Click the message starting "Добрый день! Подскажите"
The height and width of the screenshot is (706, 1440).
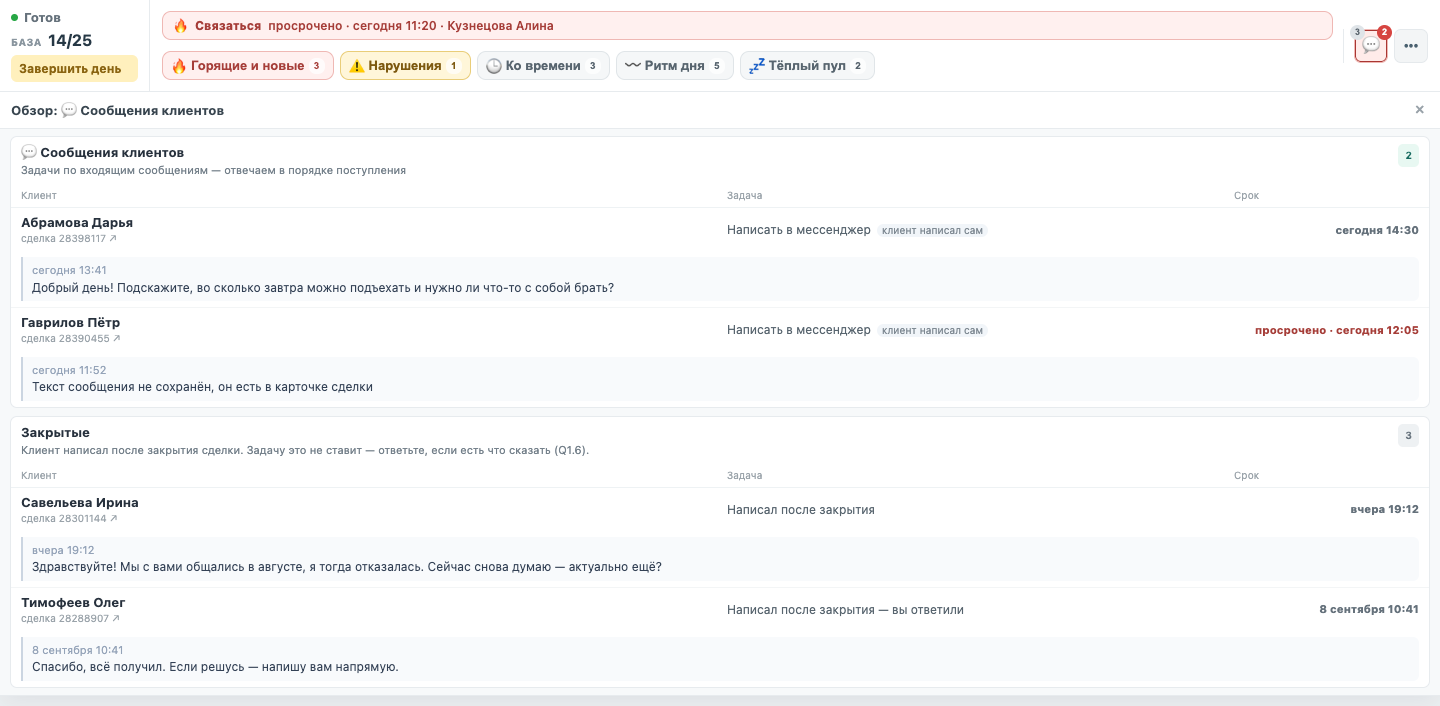323,288
